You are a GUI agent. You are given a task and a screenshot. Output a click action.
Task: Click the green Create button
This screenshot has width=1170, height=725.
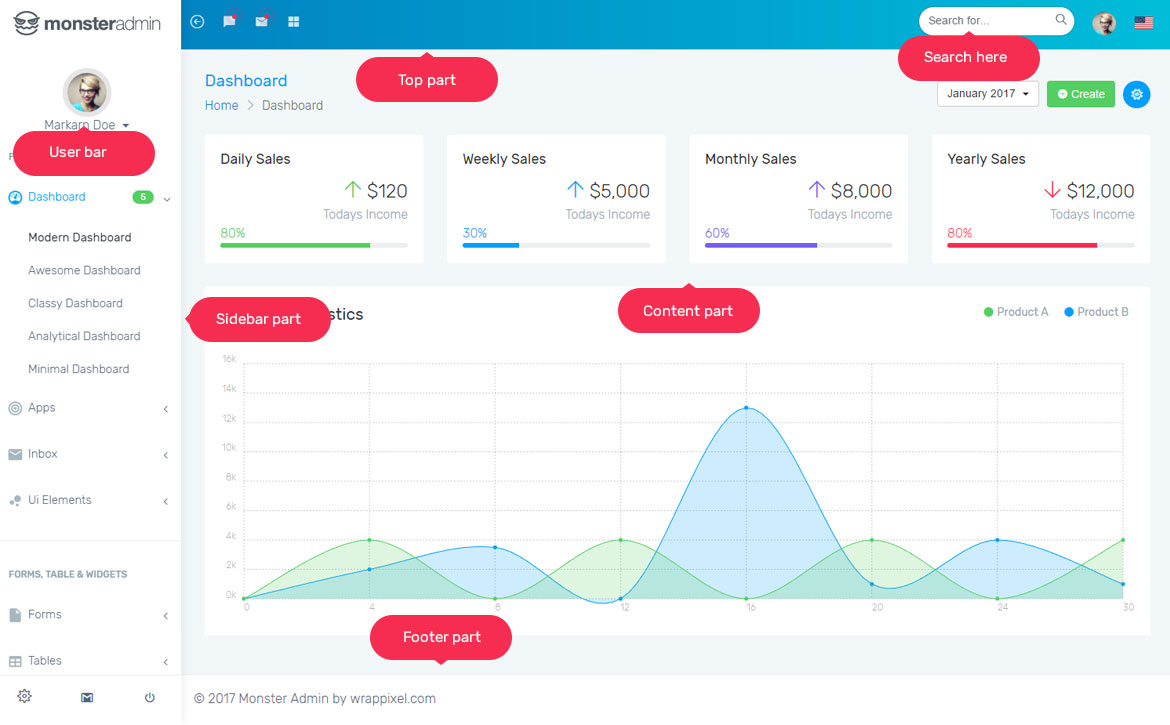click(x=1080, y=94)
